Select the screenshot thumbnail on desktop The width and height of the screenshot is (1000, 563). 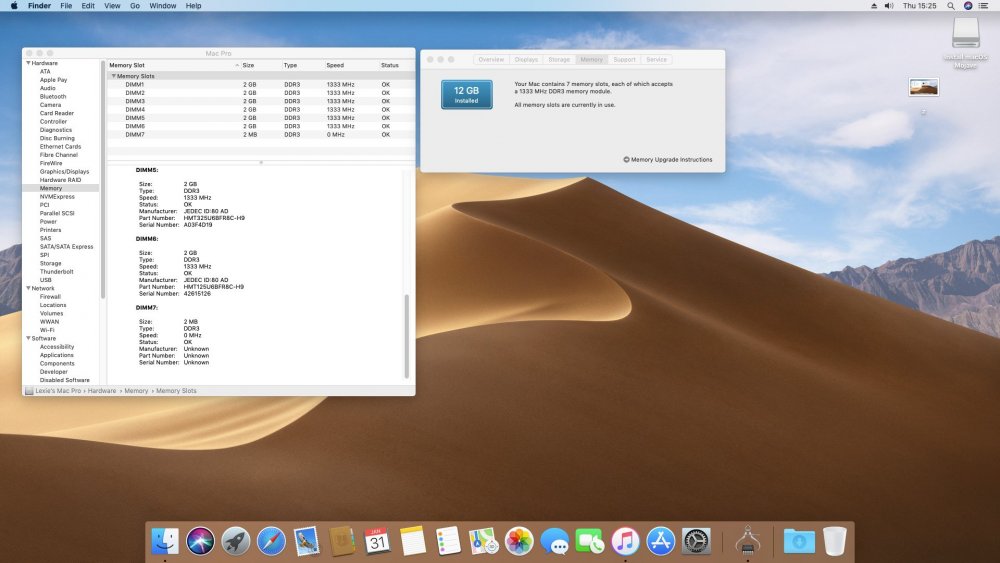click(x=923, y=87)
